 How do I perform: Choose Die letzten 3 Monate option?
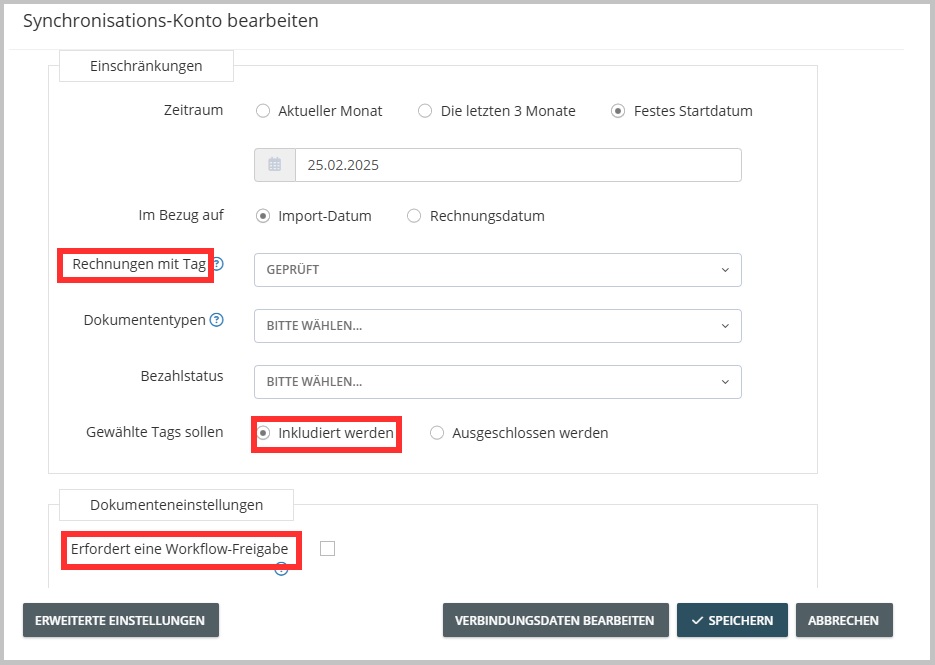click(x=425, y=111)
